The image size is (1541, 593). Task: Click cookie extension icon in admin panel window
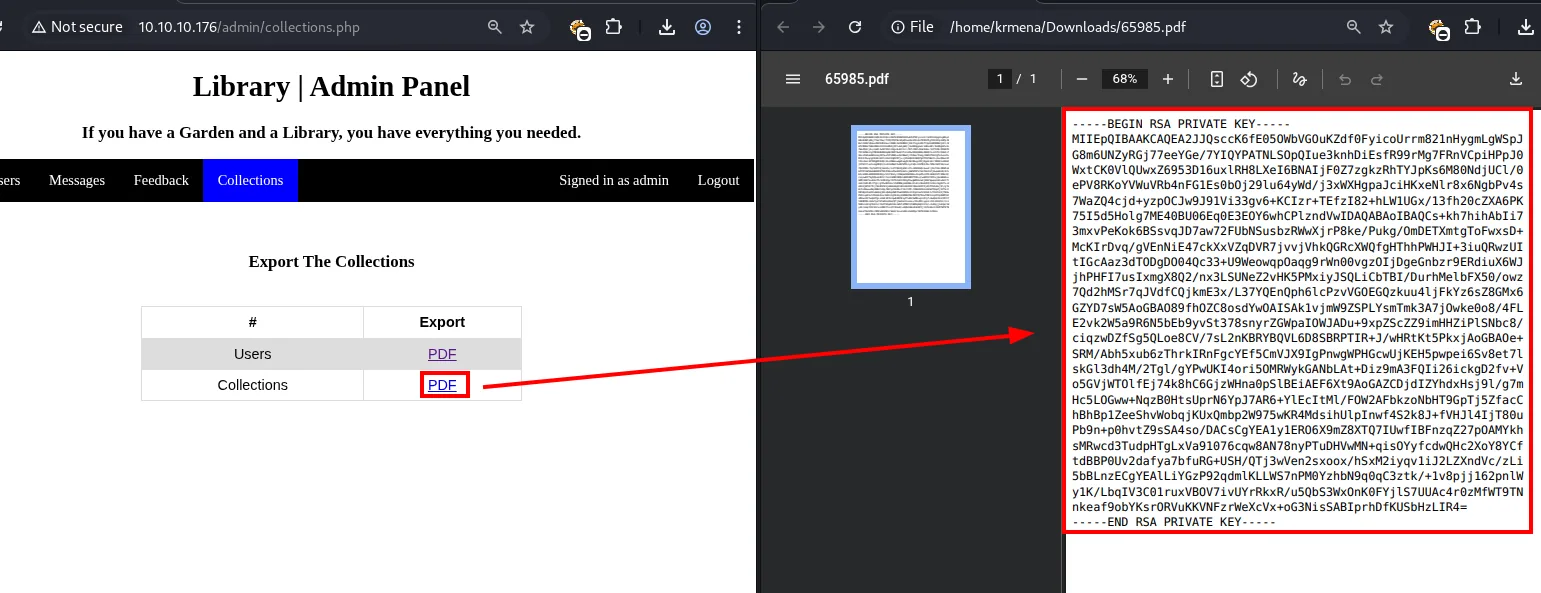tap(580, 29)
